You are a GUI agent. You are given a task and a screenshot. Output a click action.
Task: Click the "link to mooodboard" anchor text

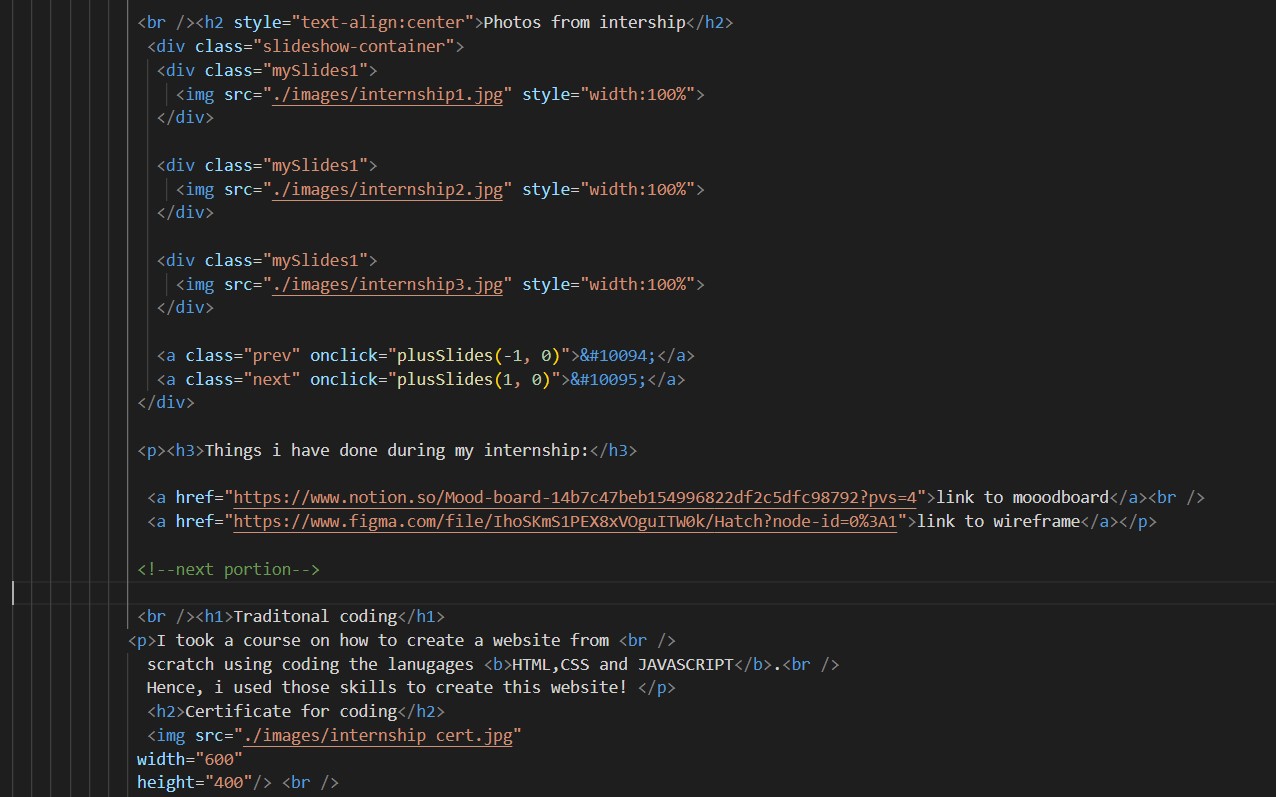[x=1022, y=497]
